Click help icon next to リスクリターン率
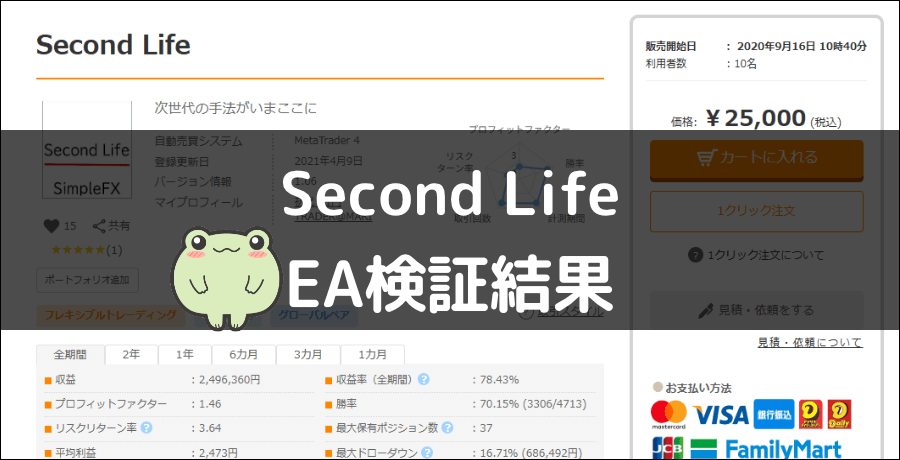 tap(146, 428)
